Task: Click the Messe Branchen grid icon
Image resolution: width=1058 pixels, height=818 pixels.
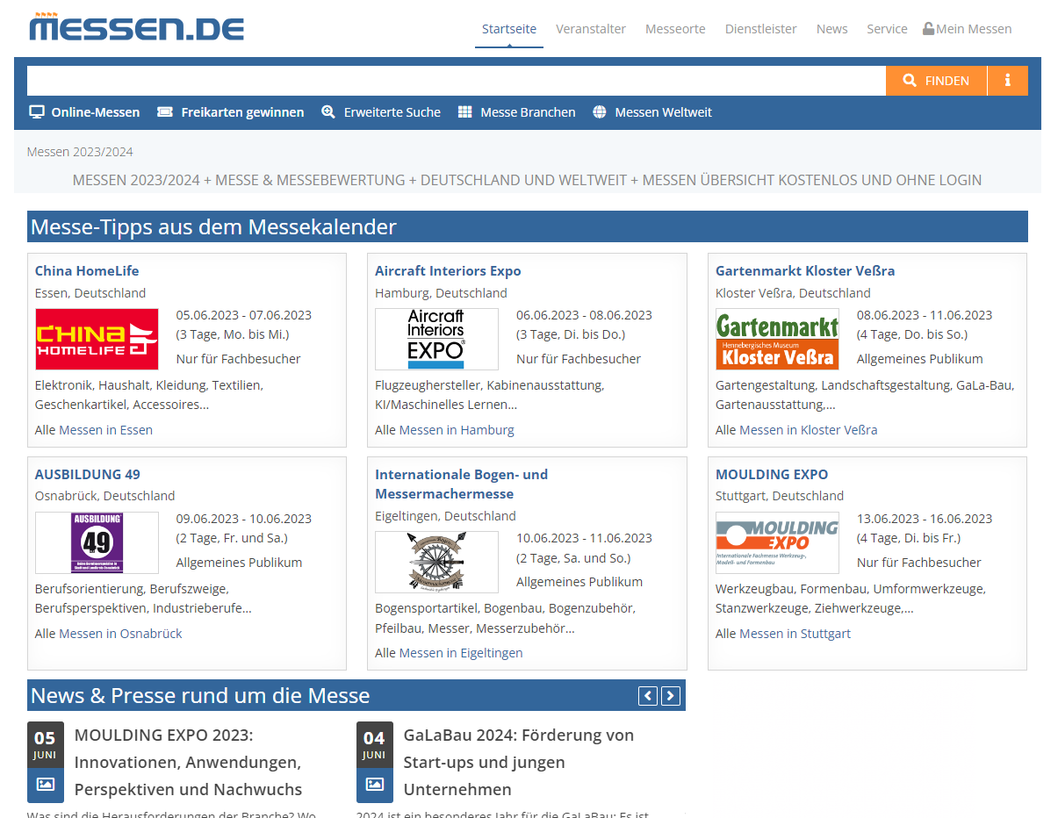Action: [x=465, y=112]
